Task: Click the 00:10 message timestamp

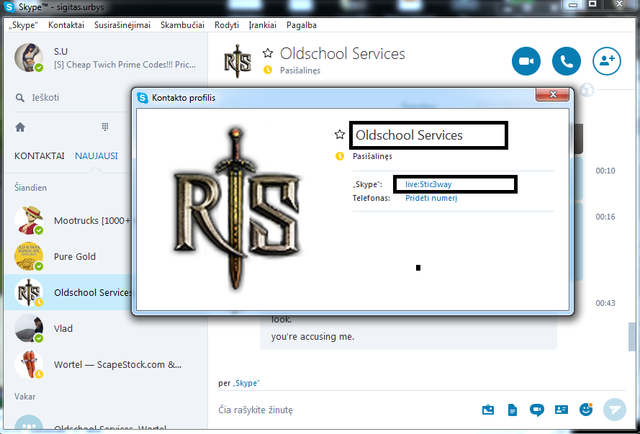Action: (x=605, y=171)
